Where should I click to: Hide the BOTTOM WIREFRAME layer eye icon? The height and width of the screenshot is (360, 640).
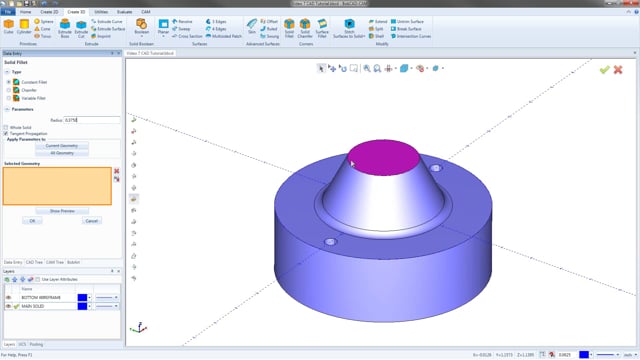coord(8,298)
